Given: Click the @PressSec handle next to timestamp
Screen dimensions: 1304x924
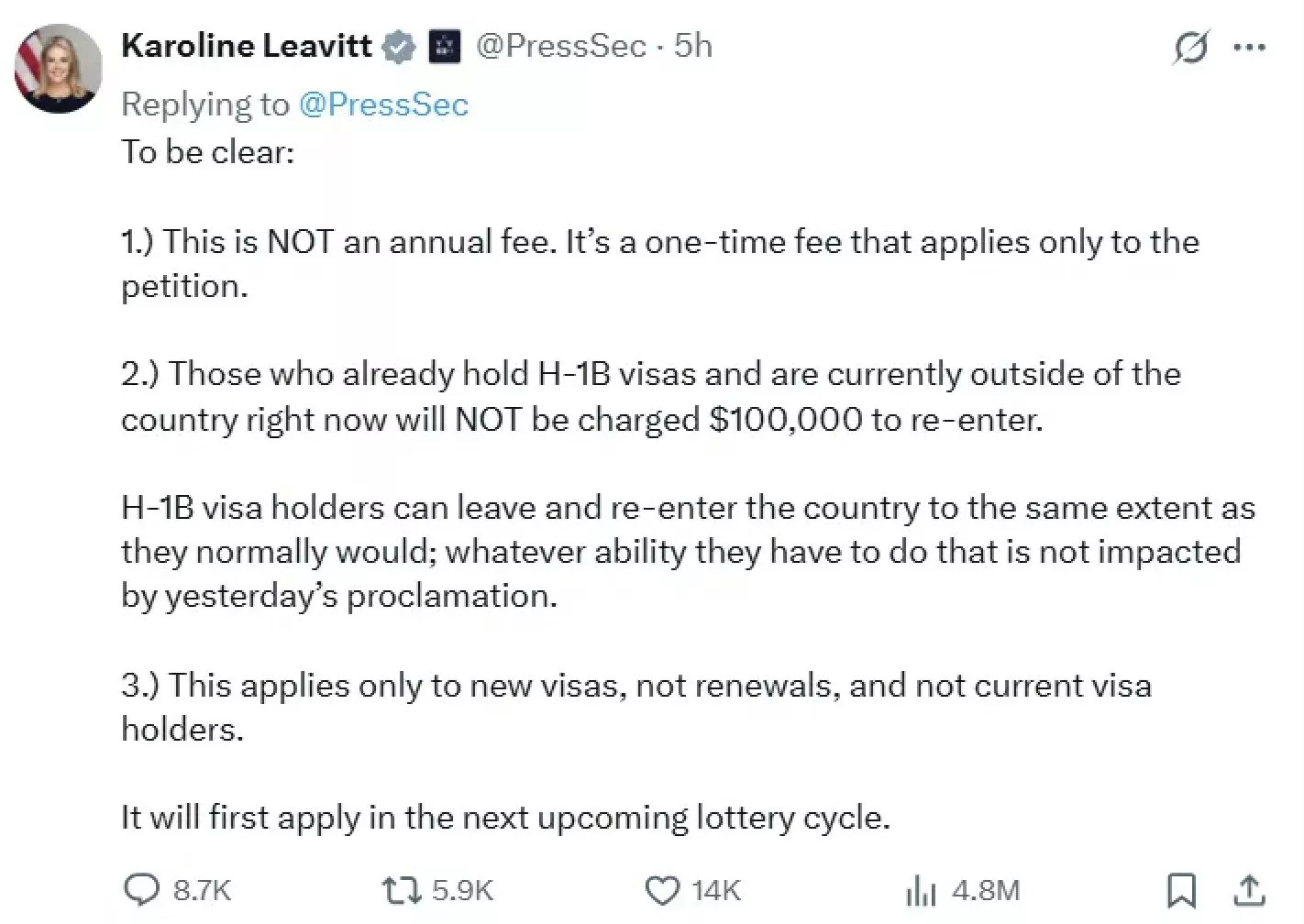Looking at the screenshot, I should tap(561, 46).
